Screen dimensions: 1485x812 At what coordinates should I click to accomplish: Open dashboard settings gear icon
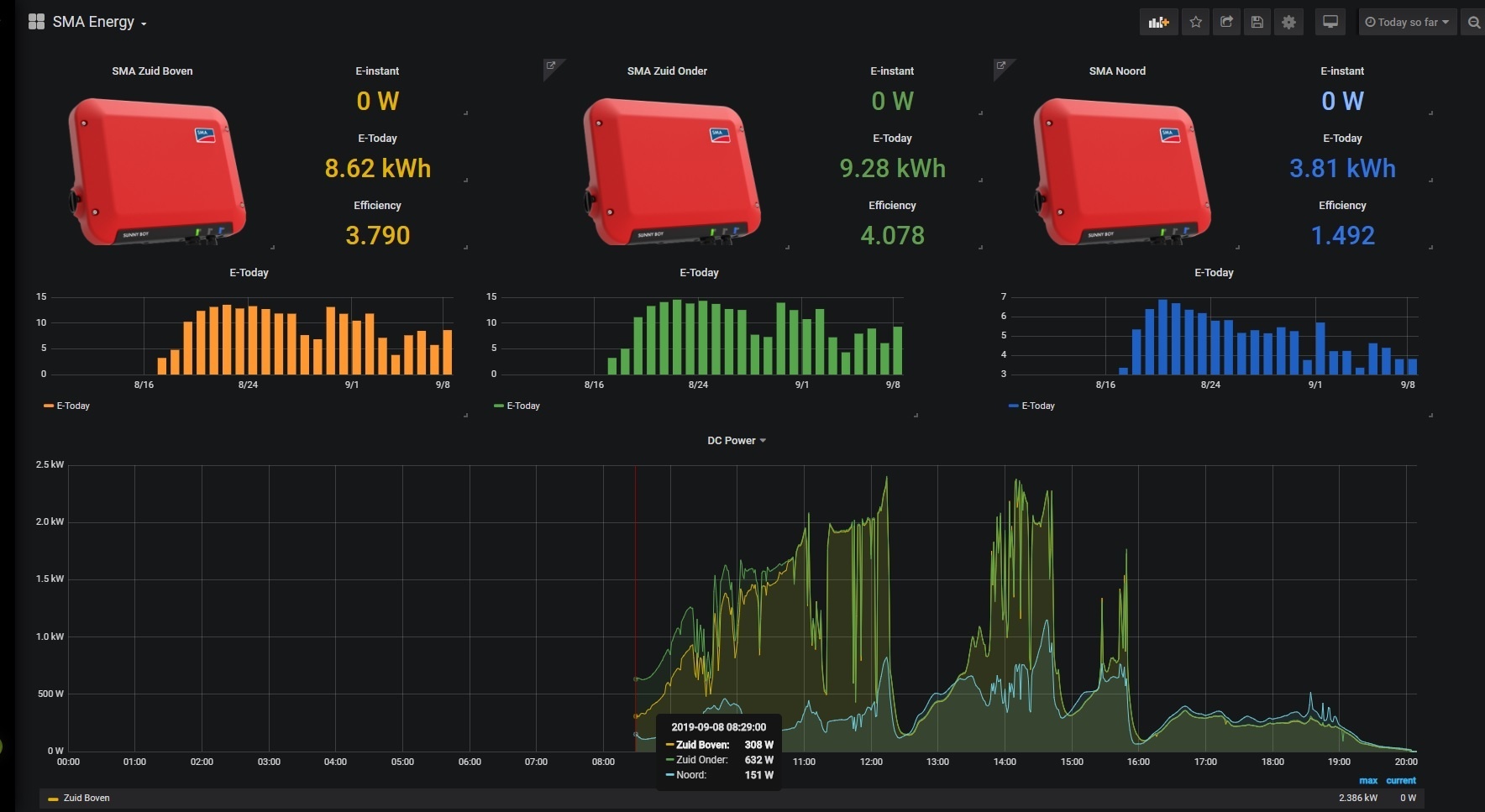[x=1288, y=23]
